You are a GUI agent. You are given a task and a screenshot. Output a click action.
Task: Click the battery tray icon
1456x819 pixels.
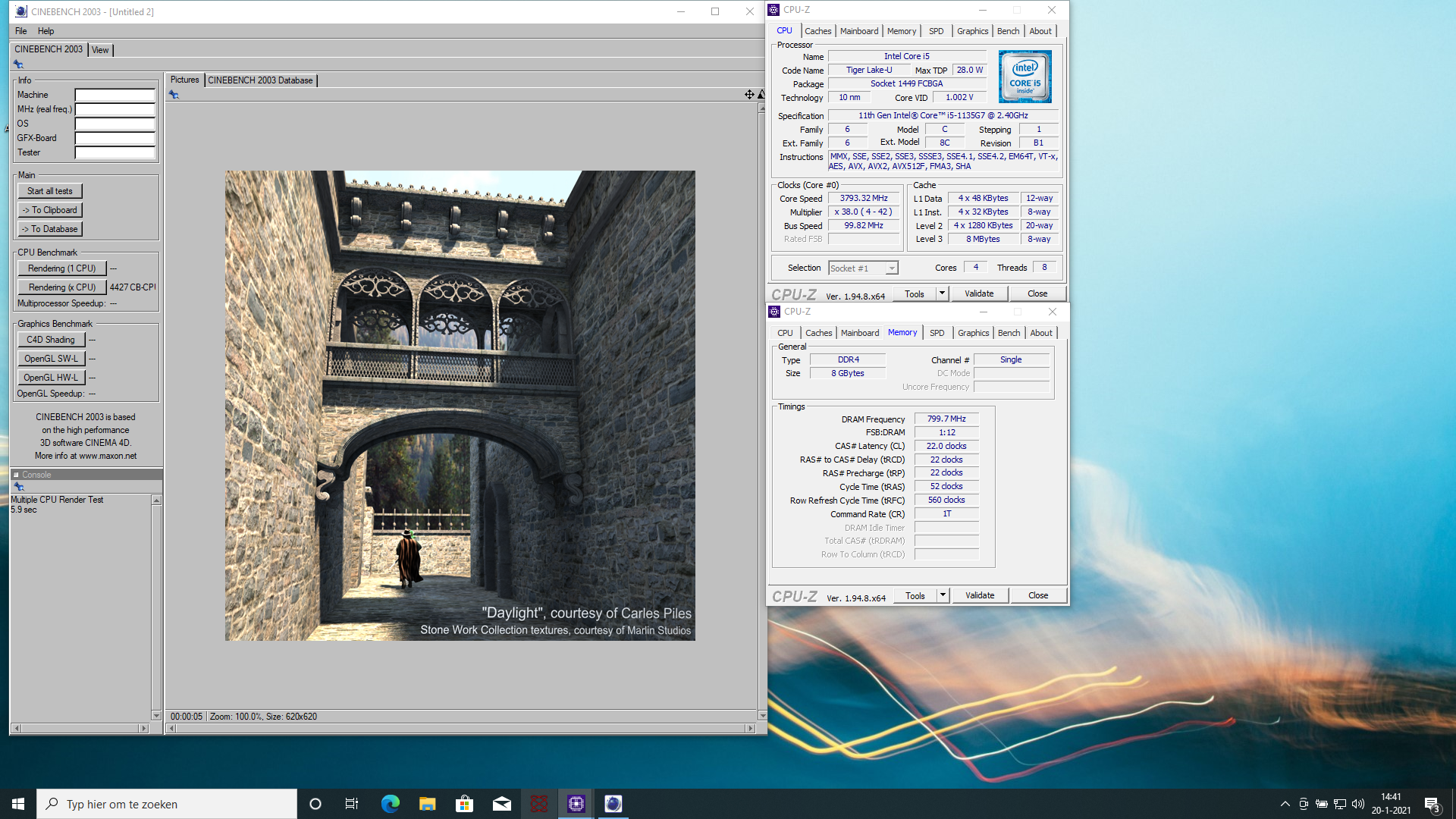pos(1322,804)
